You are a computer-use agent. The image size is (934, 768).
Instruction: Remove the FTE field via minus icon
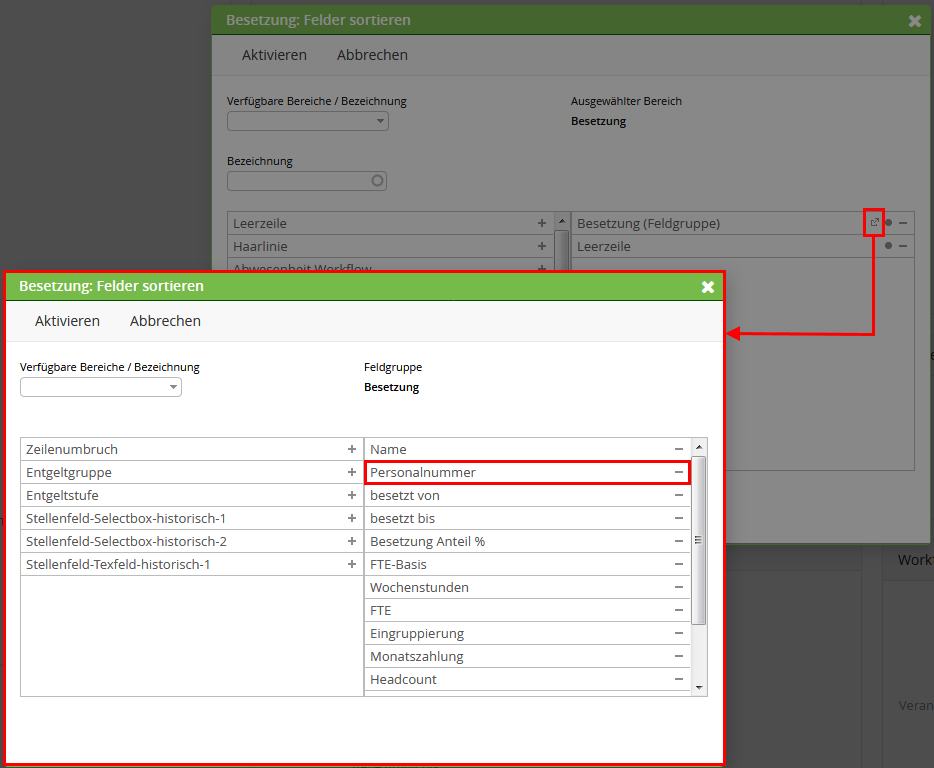click(678, 610)
